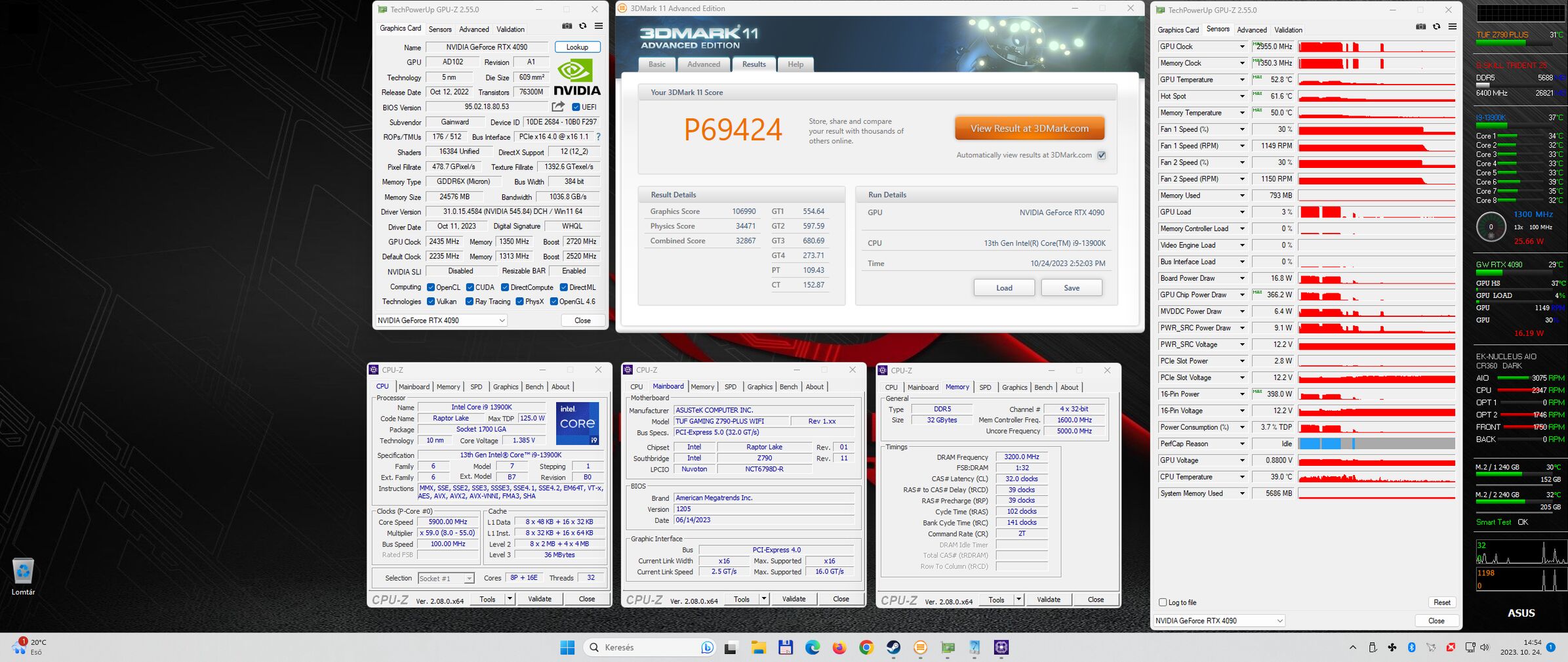Screen dimensions: 1568x662
Task: Take a screenshot via camera icon in GPU-Z Graphics Card window
Action: tap(567, 26)
